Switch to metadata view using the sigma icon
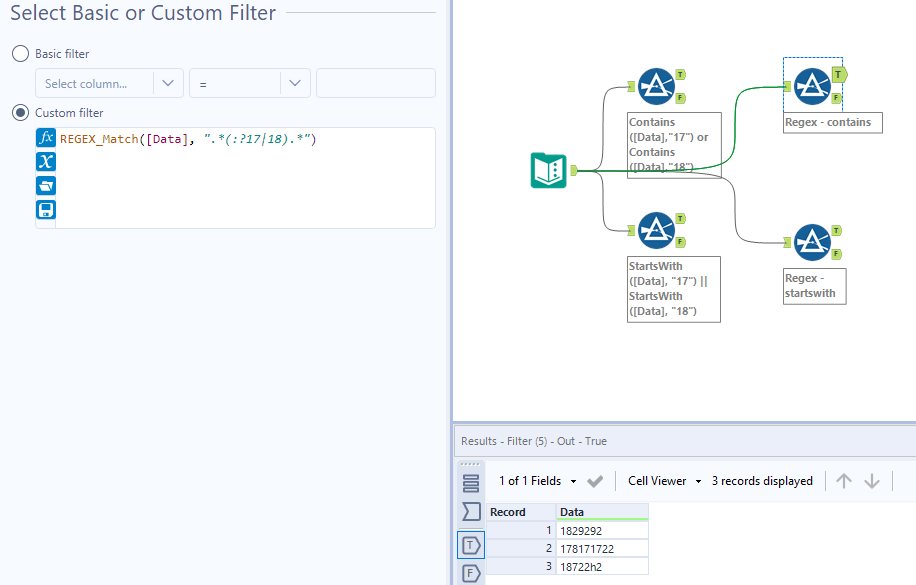Screen dimensions: 916x585 click(469, 511)
